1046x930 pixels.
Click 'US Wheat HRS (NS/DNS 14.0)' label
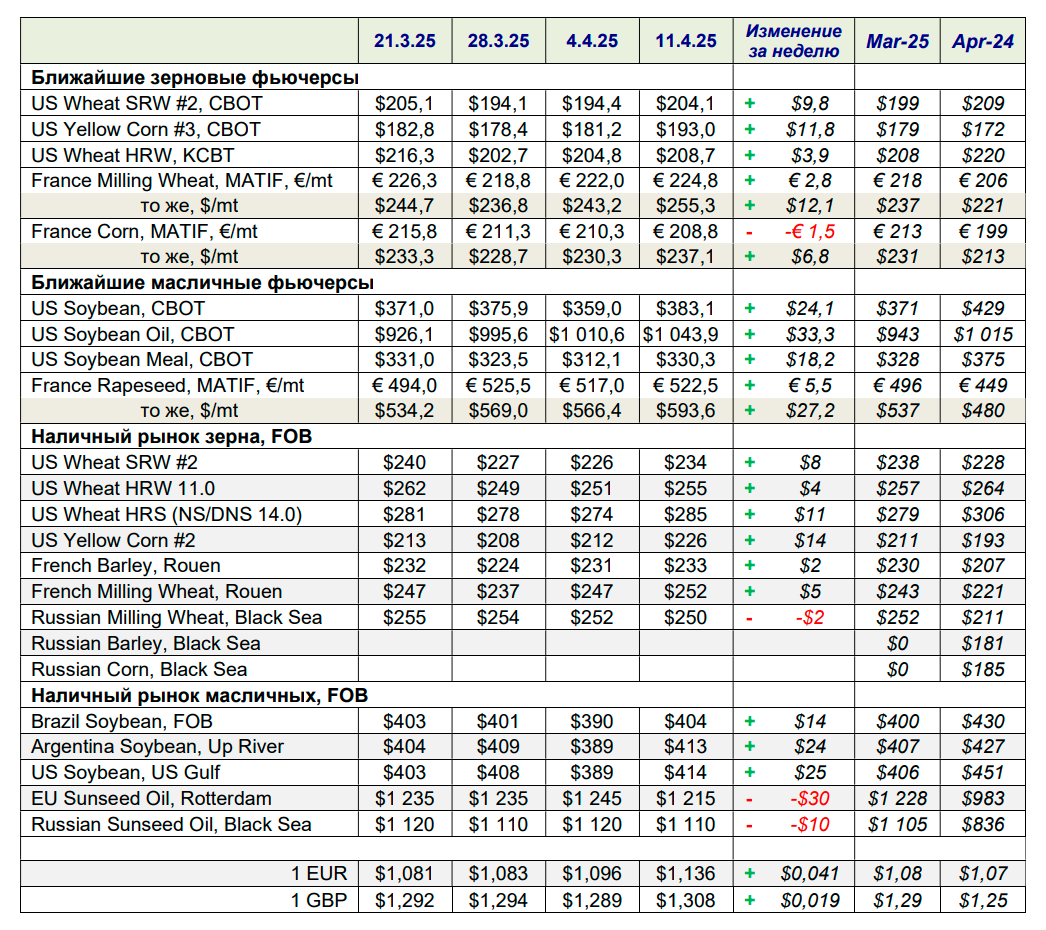tap(167, 514)
